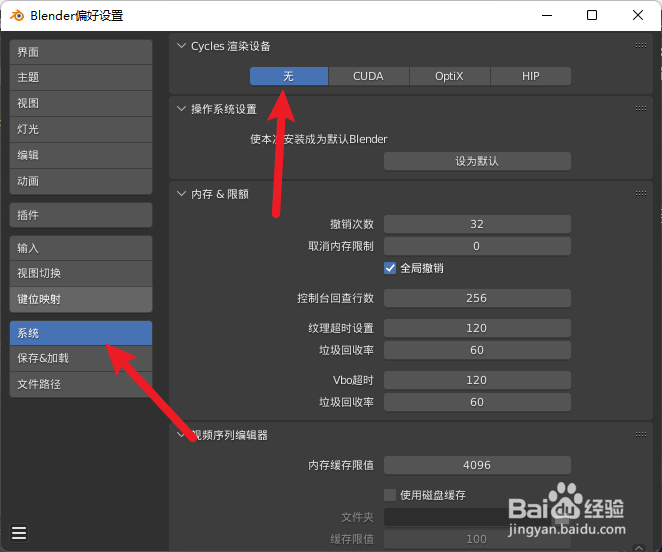Minimize the Blender偏好设置 window
Image resolution: width=662 pixels, height=552 pixels.
point(547,16)
